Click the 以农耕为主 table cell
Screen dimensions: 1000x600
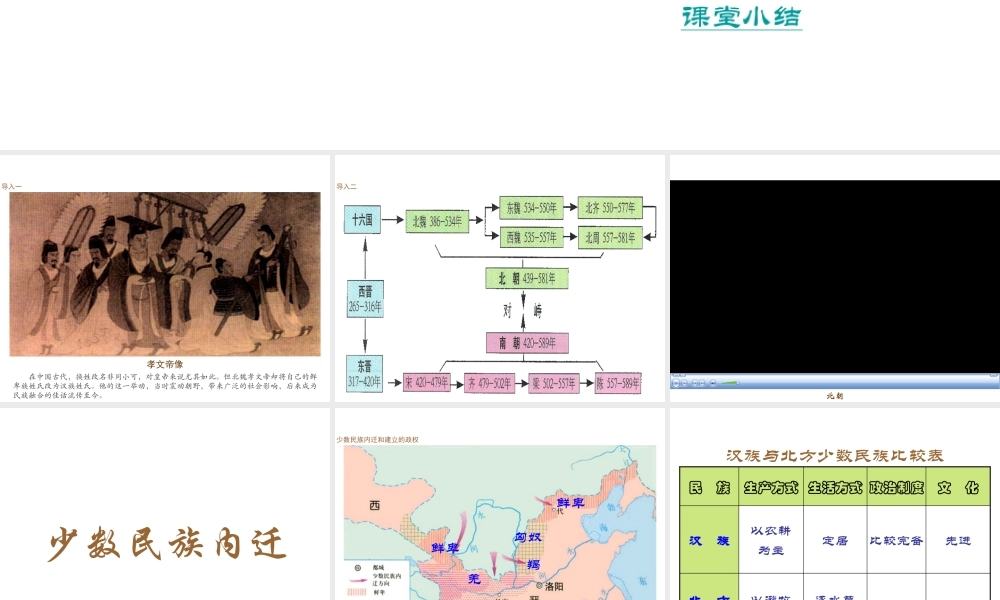770,540
